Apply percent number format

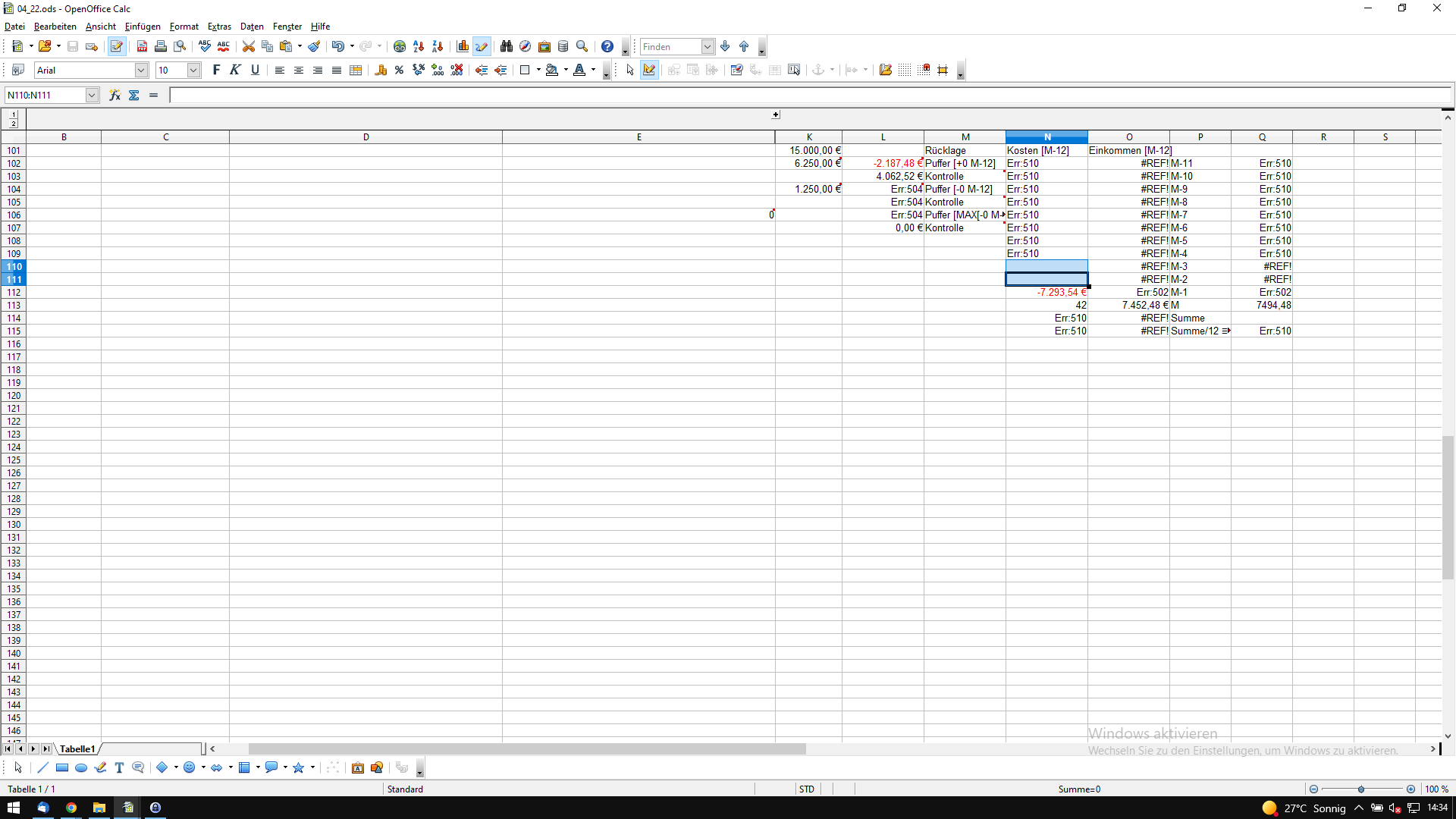pos(399,70)
